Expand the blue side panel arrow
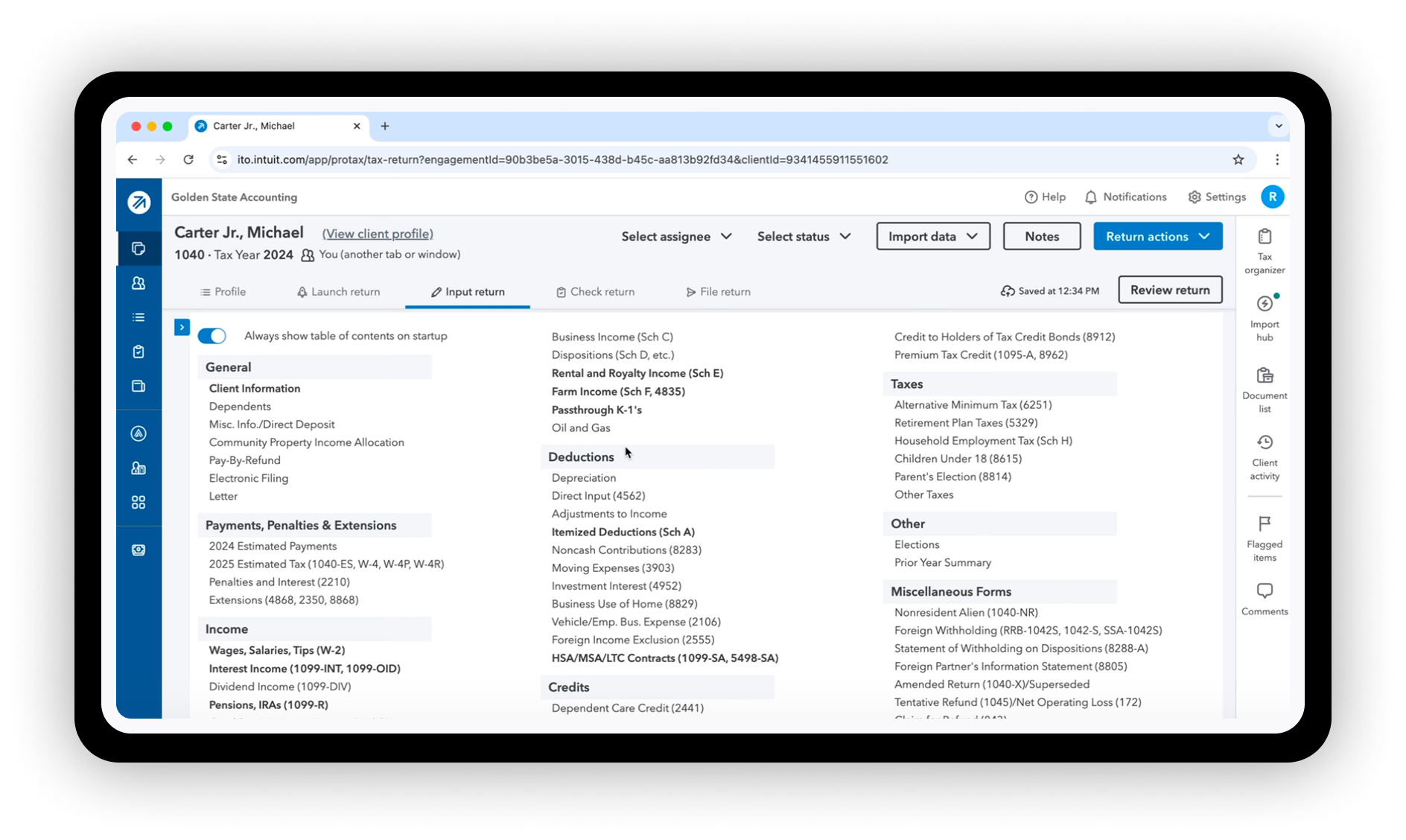Image resolution: width=1406 pixels, height=840 pixels. click(x=182, y=327)
